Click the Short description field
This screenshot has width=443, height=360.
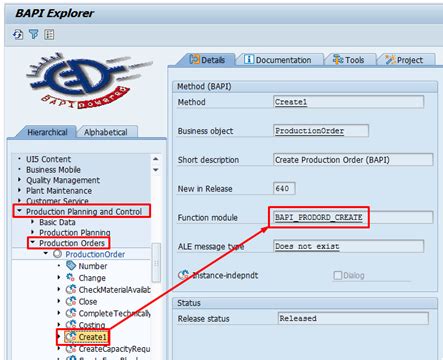click(x=353, y=160)
